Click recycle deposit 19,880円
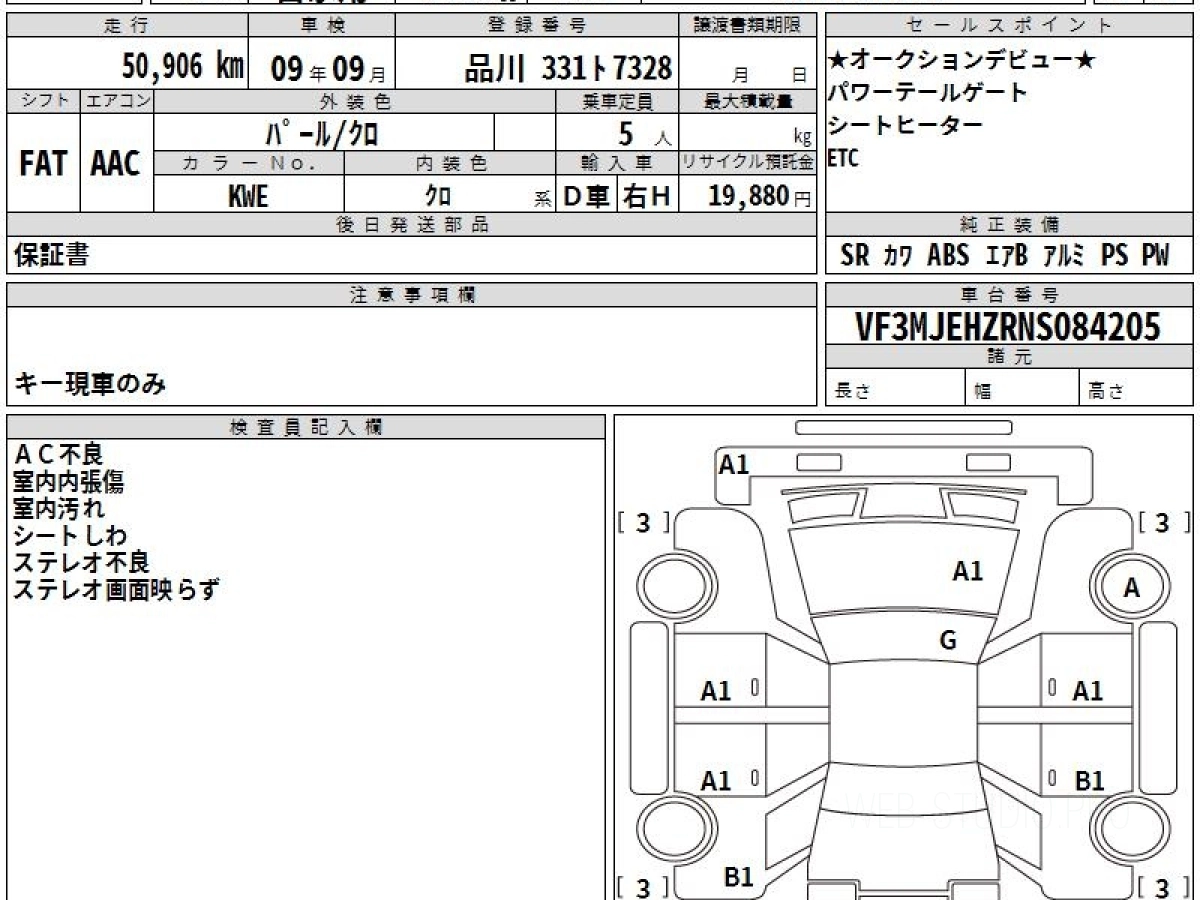 pos(760,196)
